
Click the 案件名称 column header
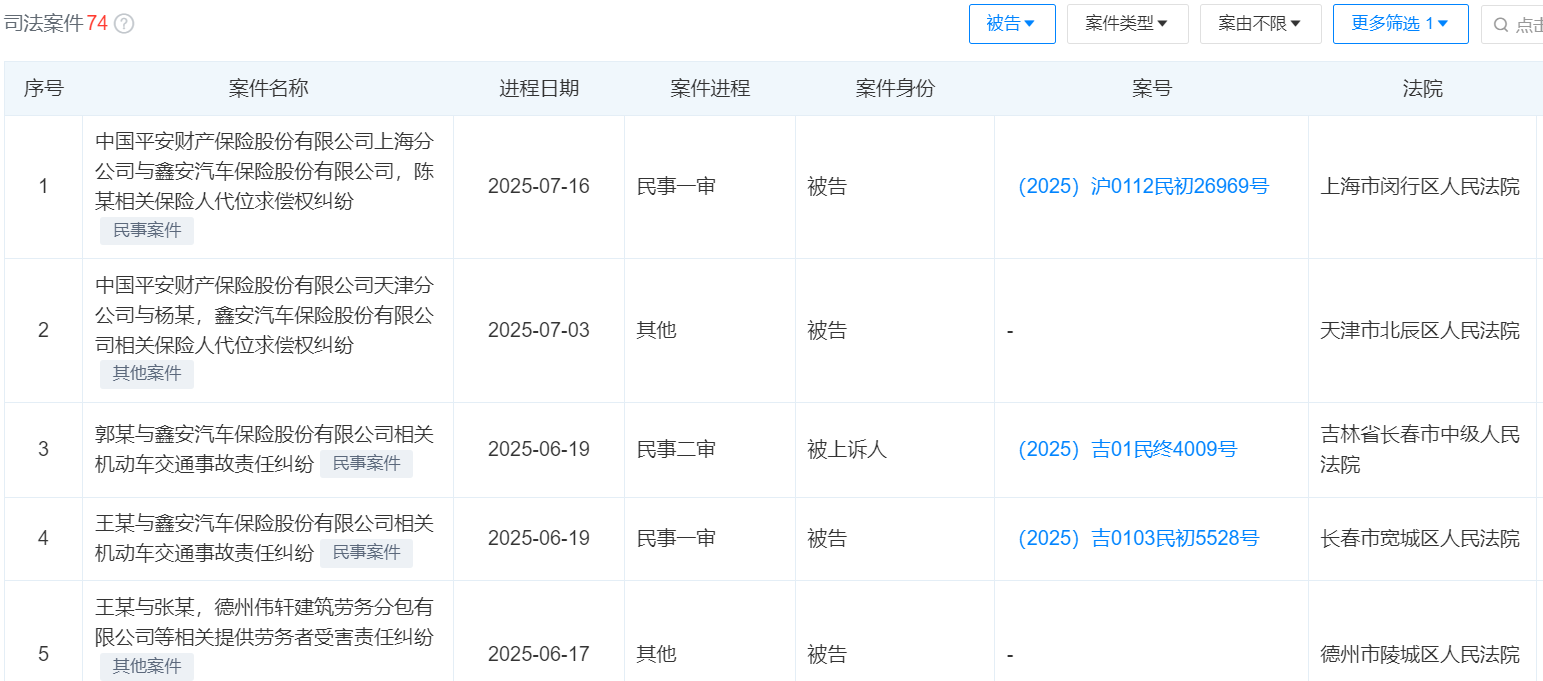click(268, 89)
